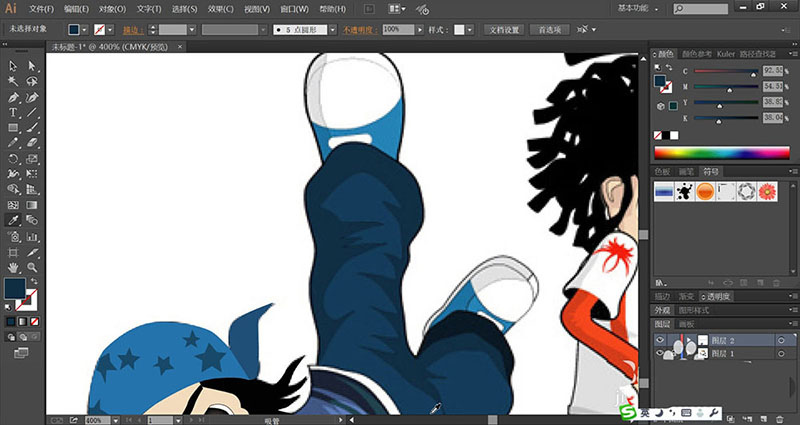Set toolbox paint mode to None
The width and height of the screenshot is (800, 425).
34,321
